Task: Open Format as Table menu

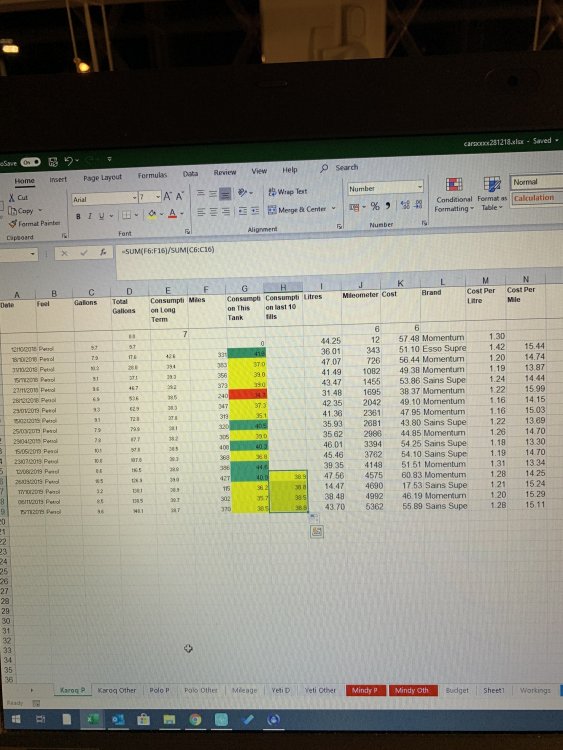Action: point(492,194)
